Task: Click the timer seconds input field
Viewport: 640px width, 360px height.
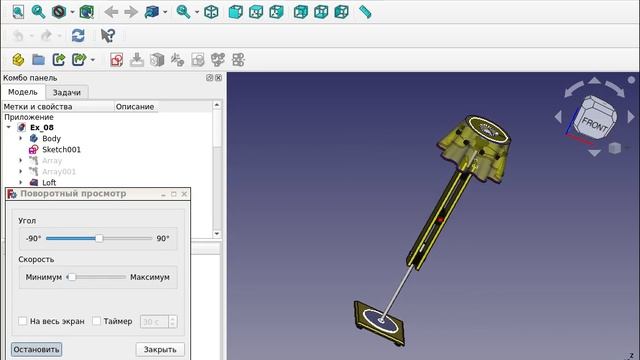Action: pyautogui.click(x=154, y=322)
